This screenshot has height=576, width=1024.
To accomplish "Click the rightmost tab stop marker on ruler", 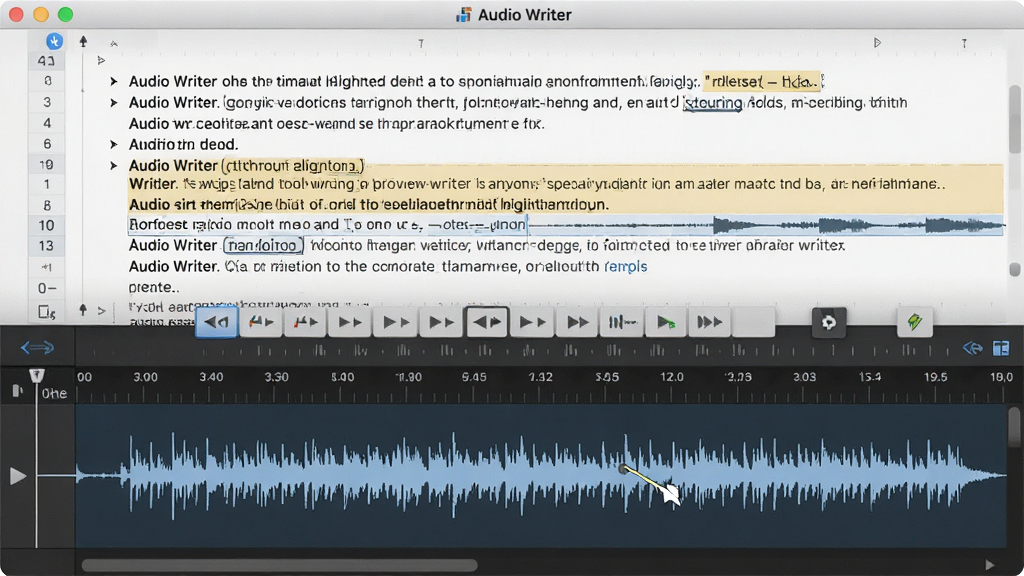I will click(x=964, y=43).
